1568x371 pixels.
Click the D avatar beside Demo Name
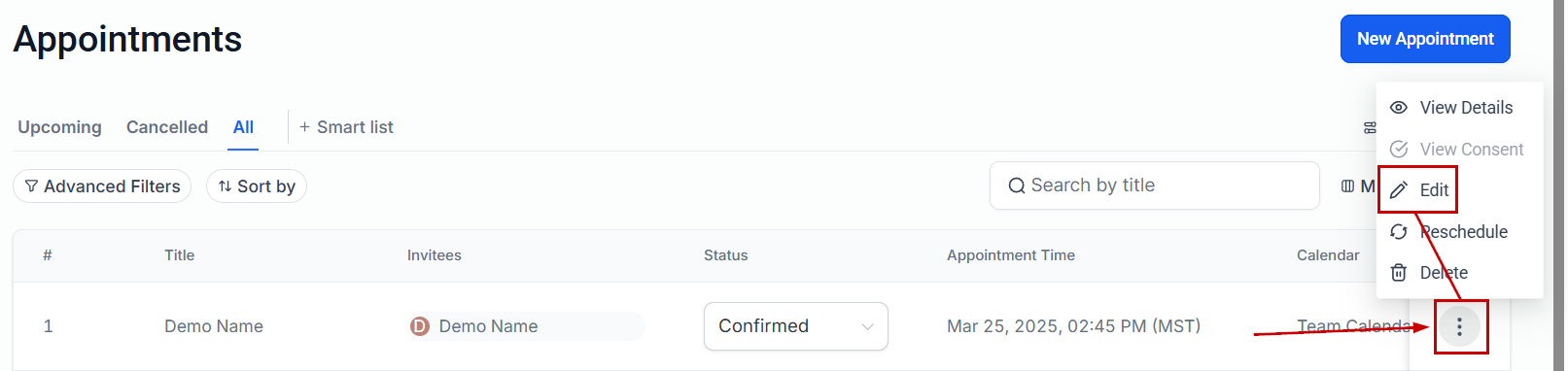[419, 326]
